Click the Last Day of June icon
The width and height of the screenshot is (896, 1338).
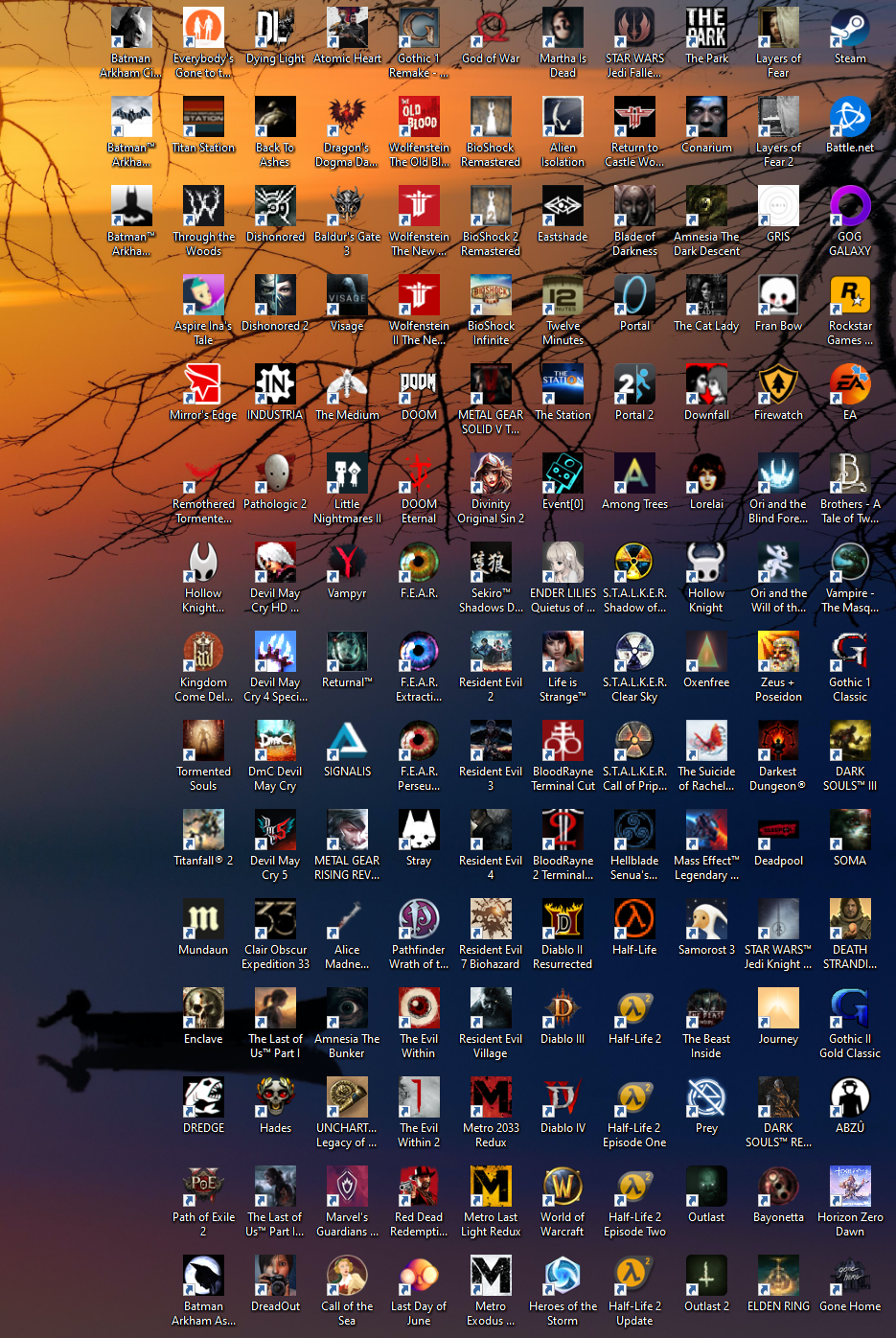[419, 1276]
